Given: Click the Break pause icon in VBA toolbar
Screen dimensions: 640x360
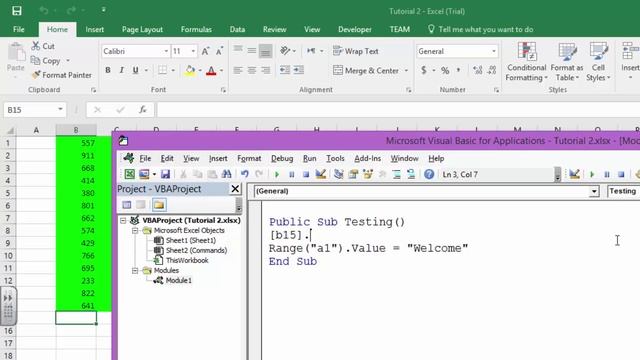Looking at the screenshot, I should click(291, 175).
